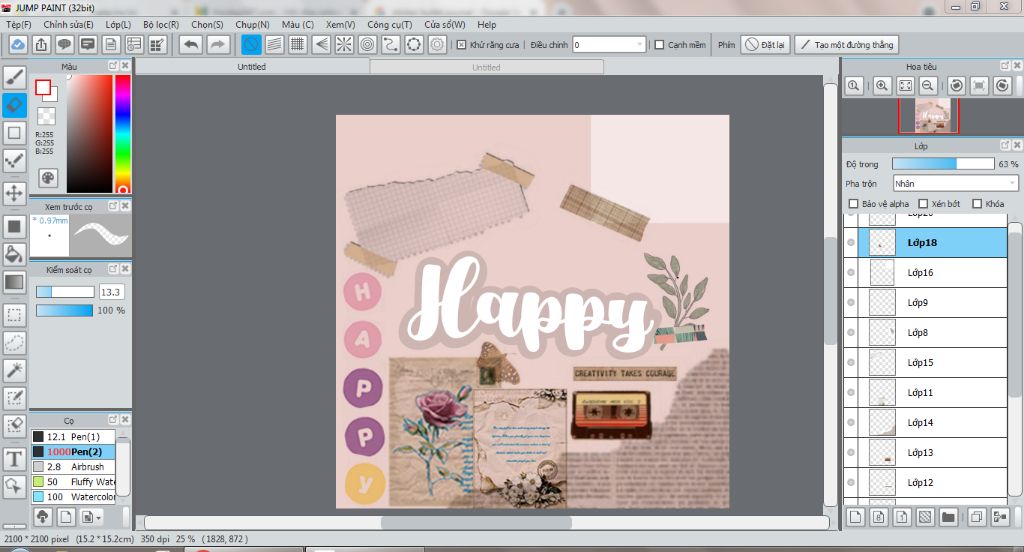Select the Pen(1) brush
The height and width of the screenshot is (552, 1024).
[x=73, y=436]
